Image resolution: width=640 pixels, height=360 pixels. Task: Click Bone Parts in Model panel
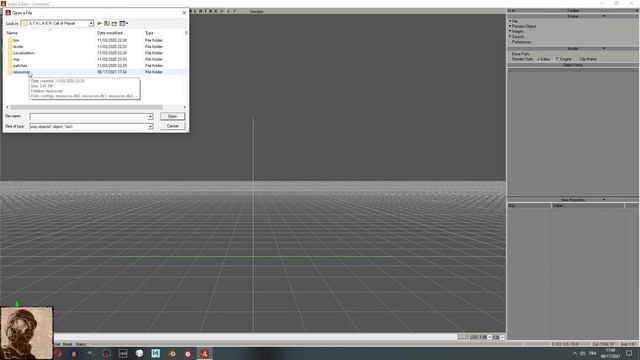(x=520, y=54)
